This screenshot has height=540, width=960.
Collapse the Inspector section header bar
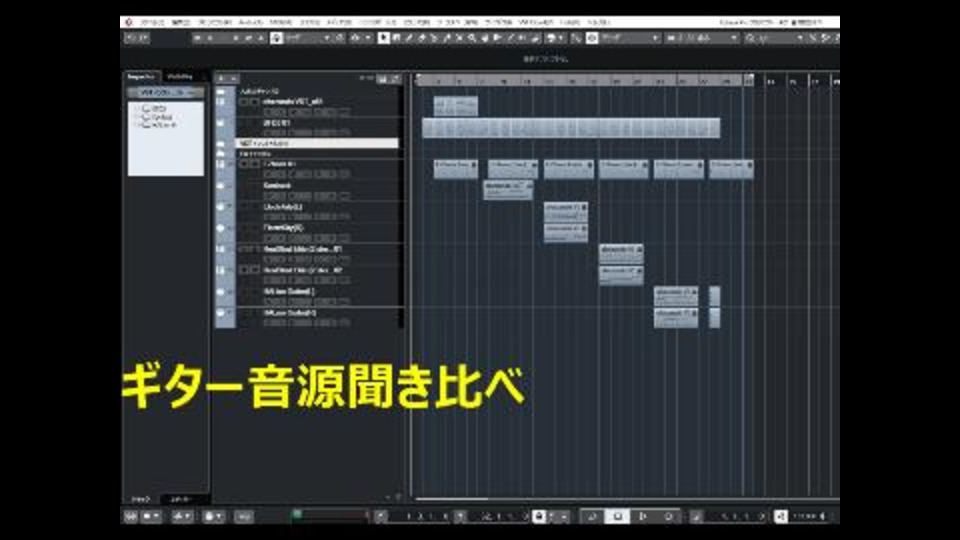pos(165,92)
